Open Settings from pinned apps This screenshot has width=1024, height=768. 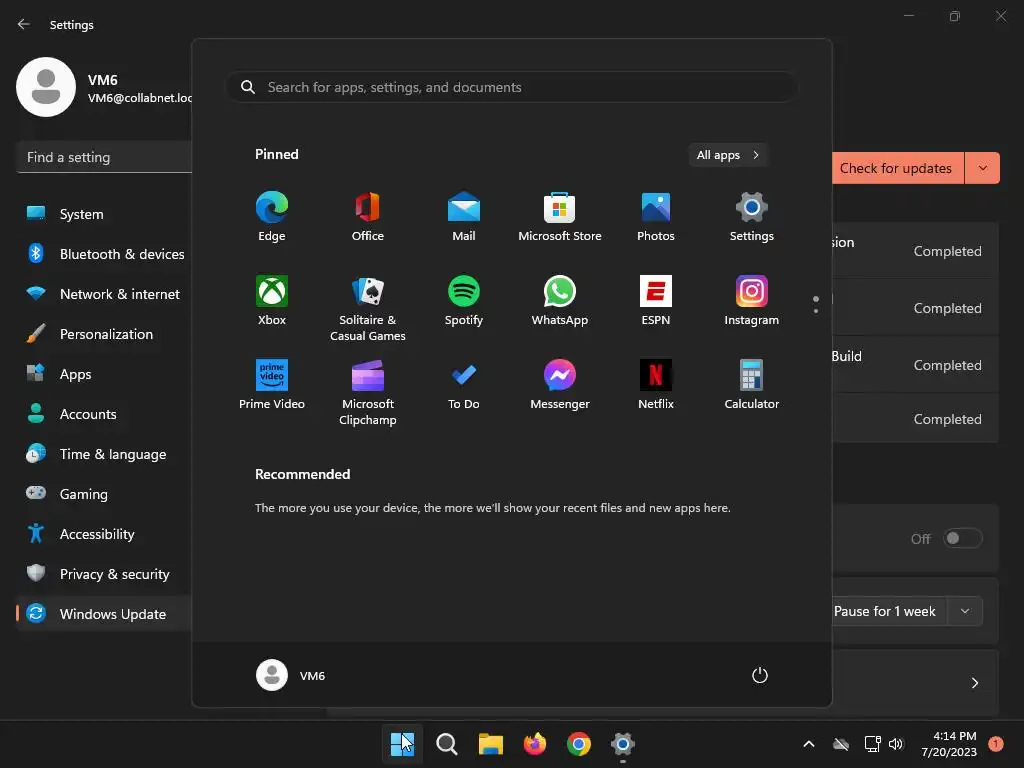pyautogui.click(x=752, y=217)
